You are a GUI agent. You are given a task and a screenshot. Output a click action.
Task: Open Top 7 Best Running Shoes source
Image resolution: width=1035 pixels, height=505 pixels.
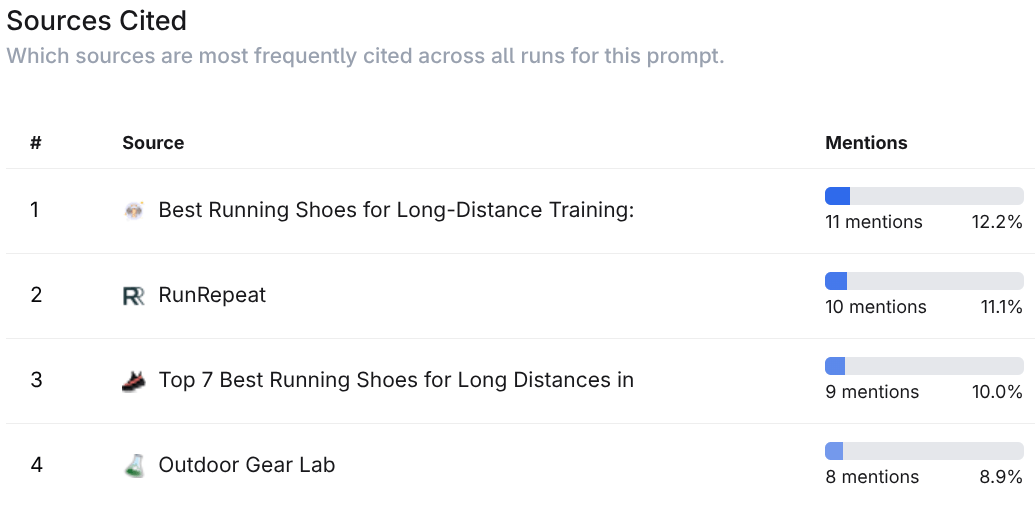coord(396,380)
